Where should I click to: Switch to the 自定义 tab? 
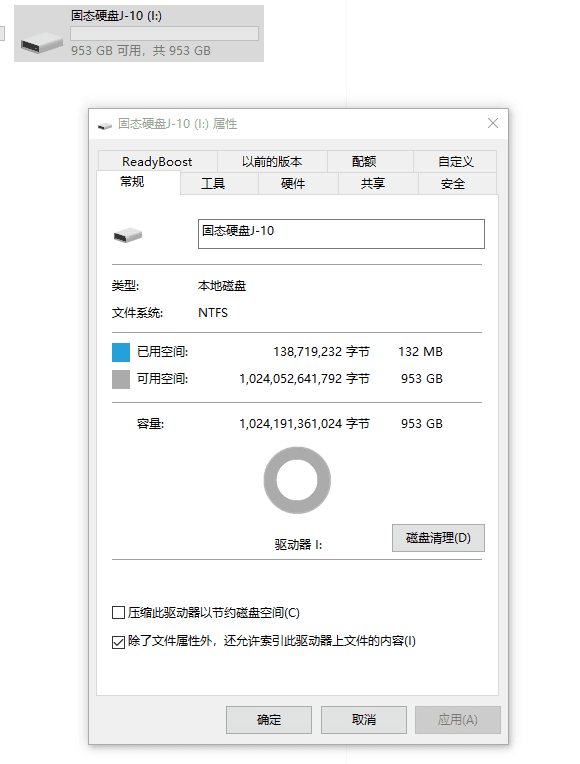[455, 161]
